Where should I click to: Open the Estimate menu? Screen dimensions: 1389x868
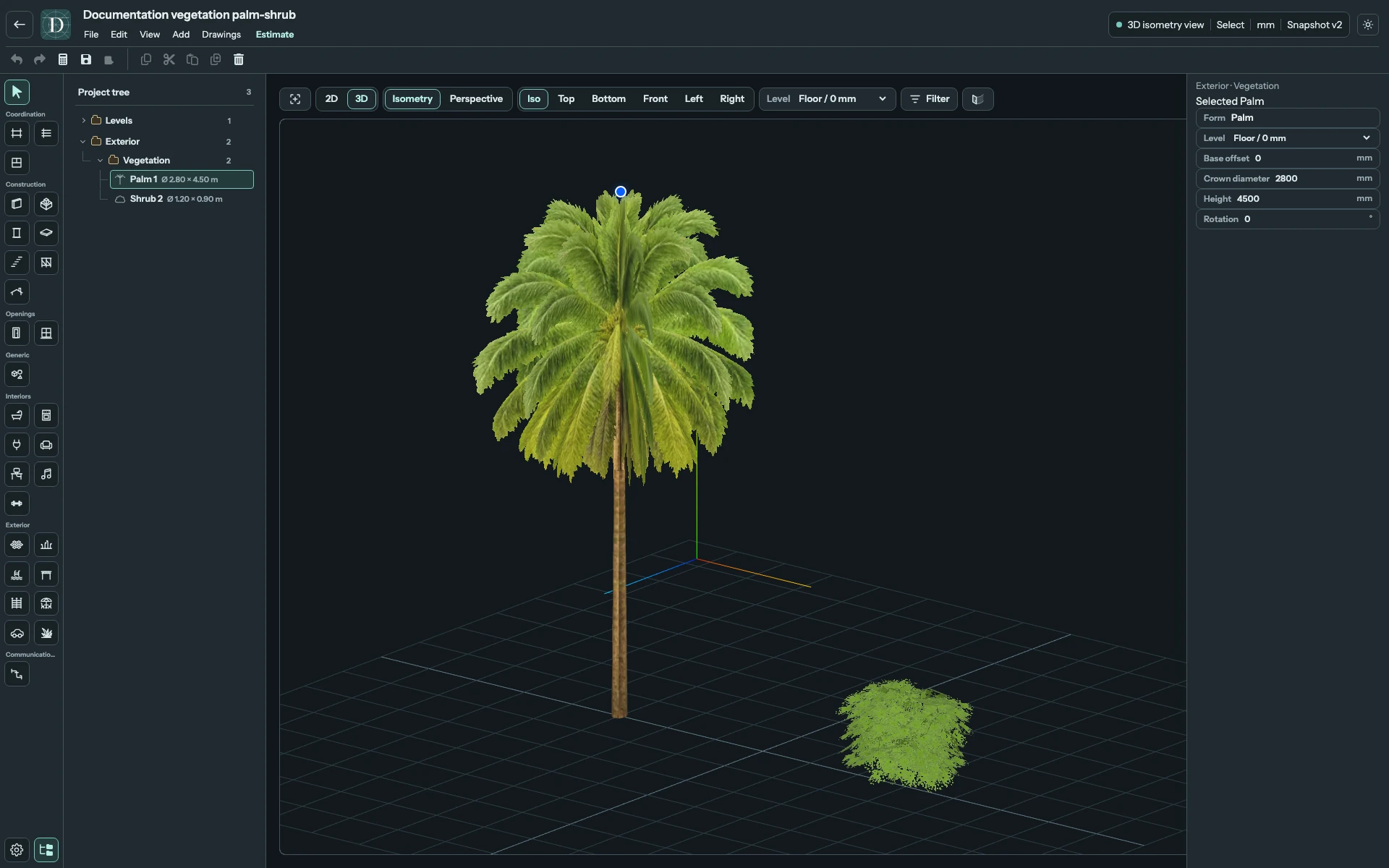[275, 35]
